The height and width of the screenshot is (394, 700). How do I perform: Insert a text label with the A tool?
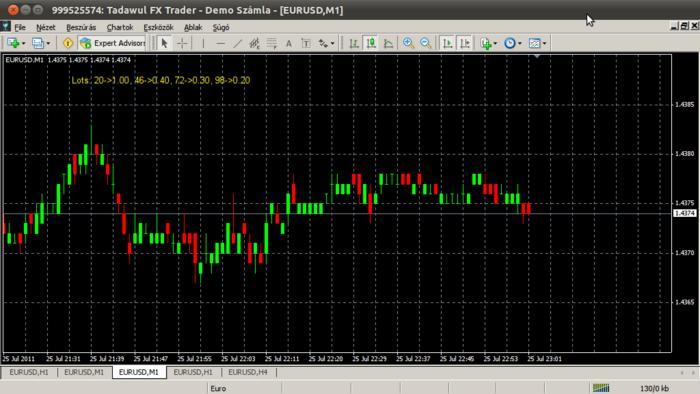289,43
